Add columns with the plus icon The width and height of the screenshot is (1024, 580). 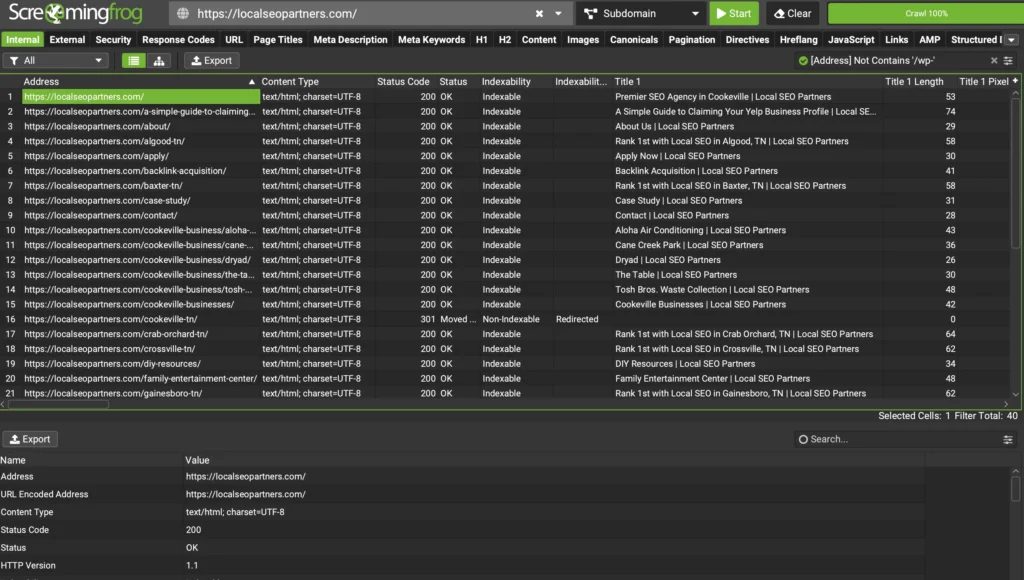tap(1015, 81)
